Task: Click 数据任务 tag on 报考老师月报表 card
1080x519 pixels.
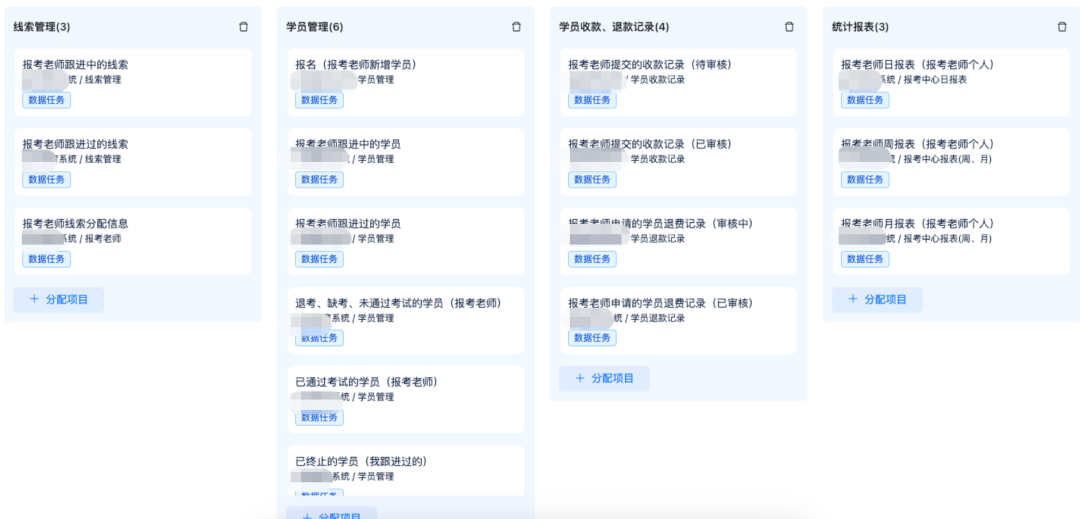Action: (x=865, y=259)
